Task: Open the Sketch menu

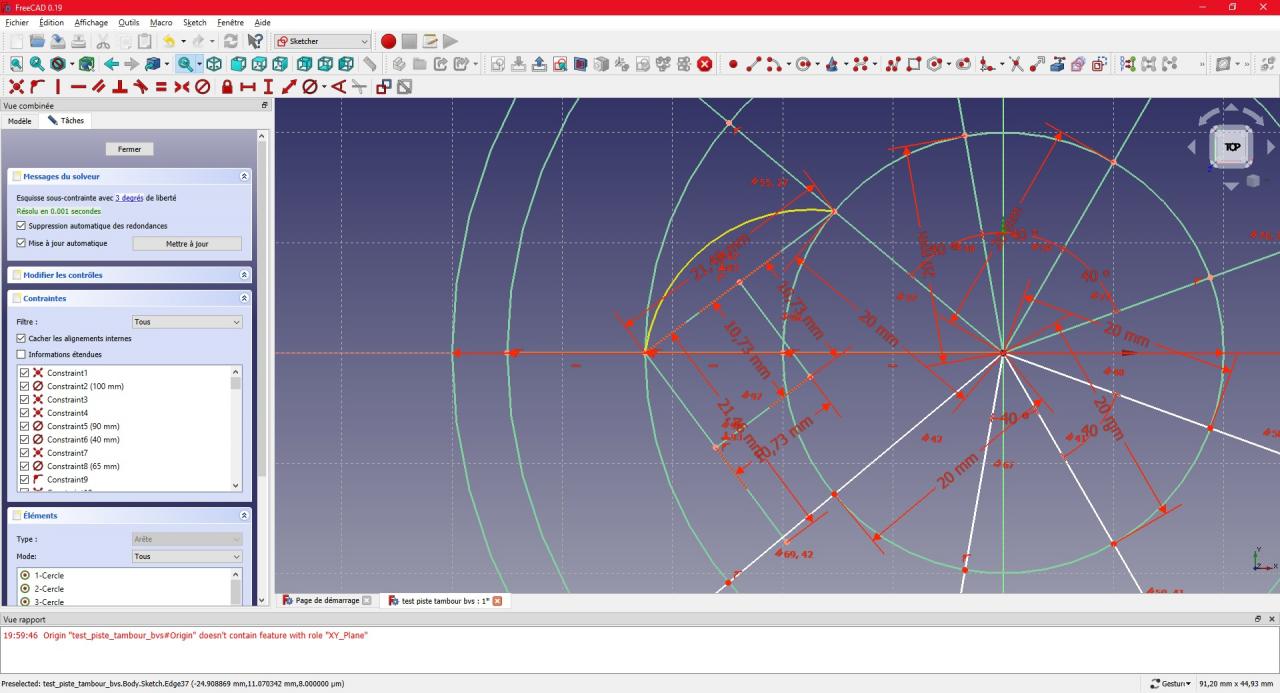Action: [x=194, y=22]
